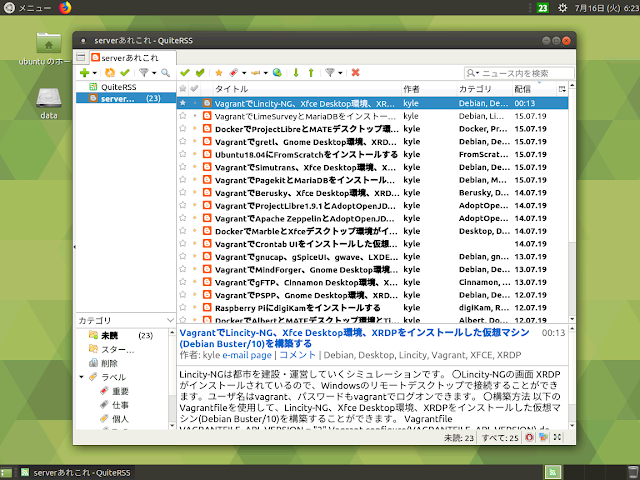
Task: Toggle star on VagrantでLimeSurvey row
Action: (x=183, y=116)
